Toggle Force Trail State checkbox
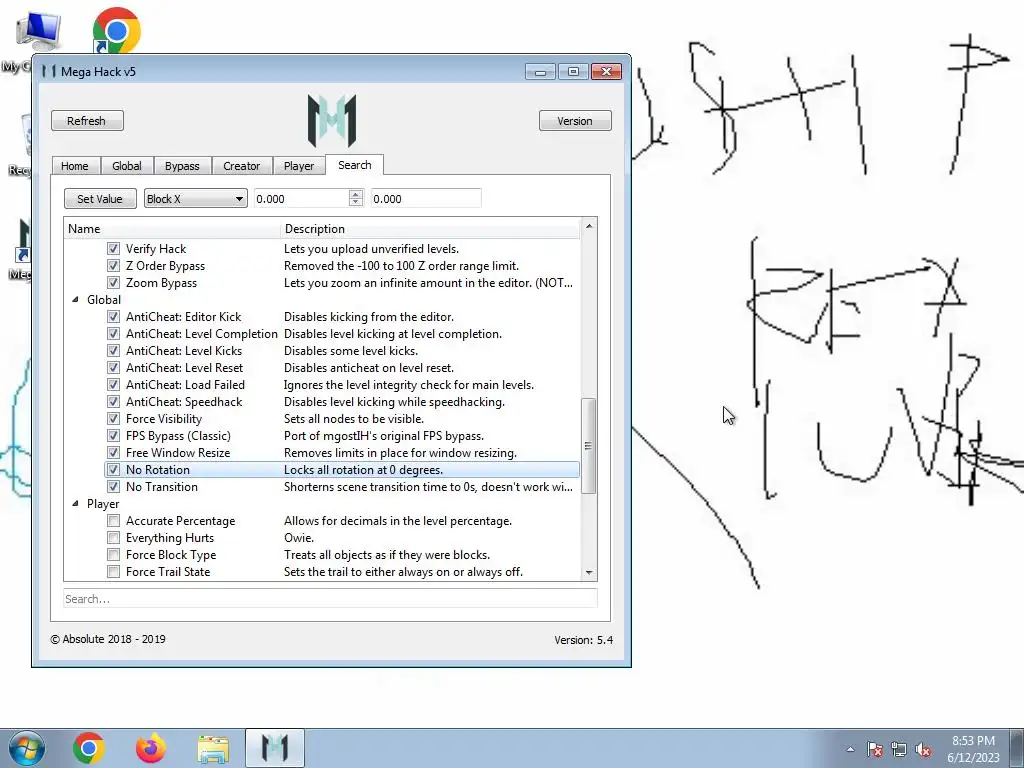Viewport: 1024px width, 768px height. (114, 571)
